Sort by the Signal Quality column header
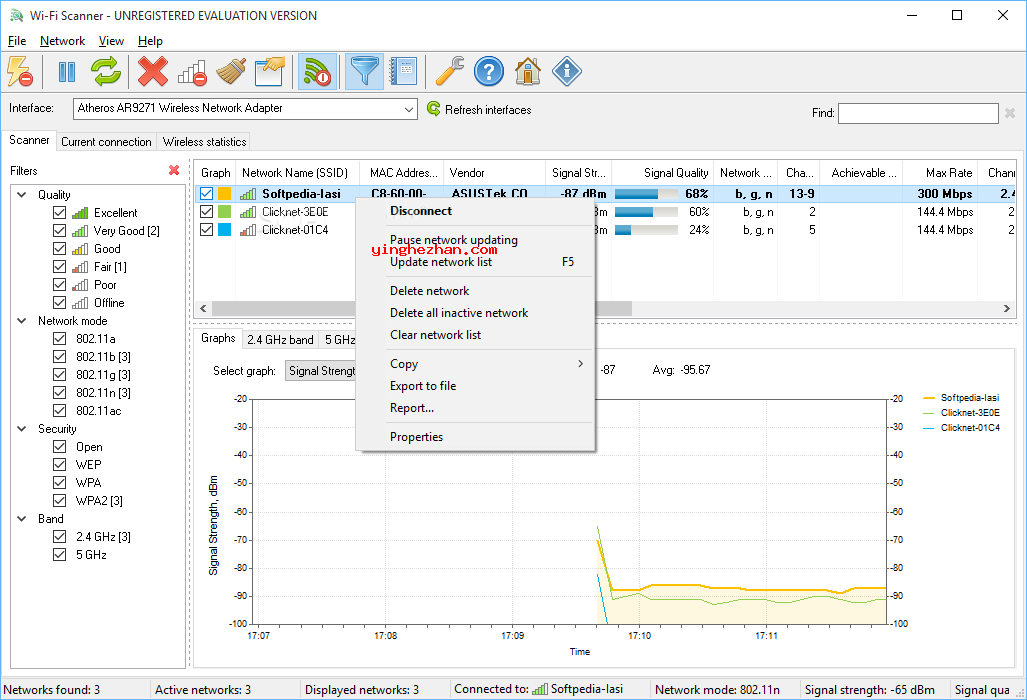Screen dimensions: 1027x700 tap(662, 173)
